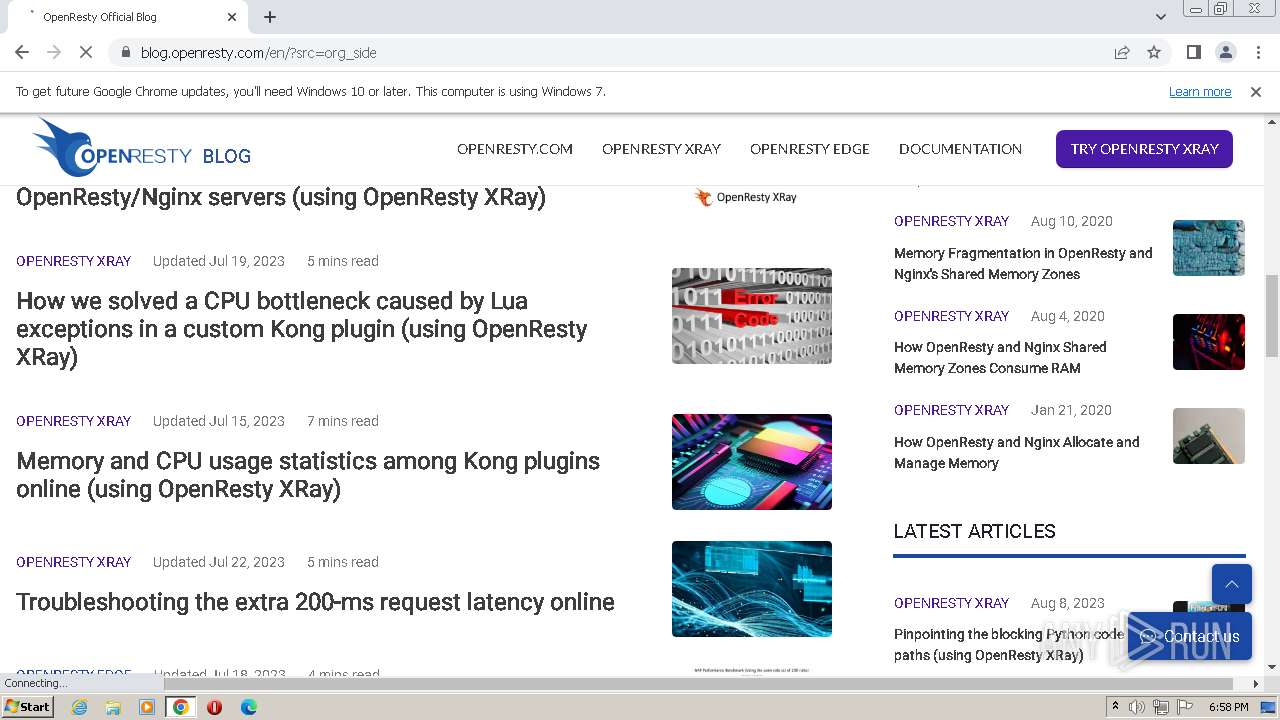1280x720 pixels.
Task: Click the colorful chip thumbnail
Action: (x=752, y=462)
